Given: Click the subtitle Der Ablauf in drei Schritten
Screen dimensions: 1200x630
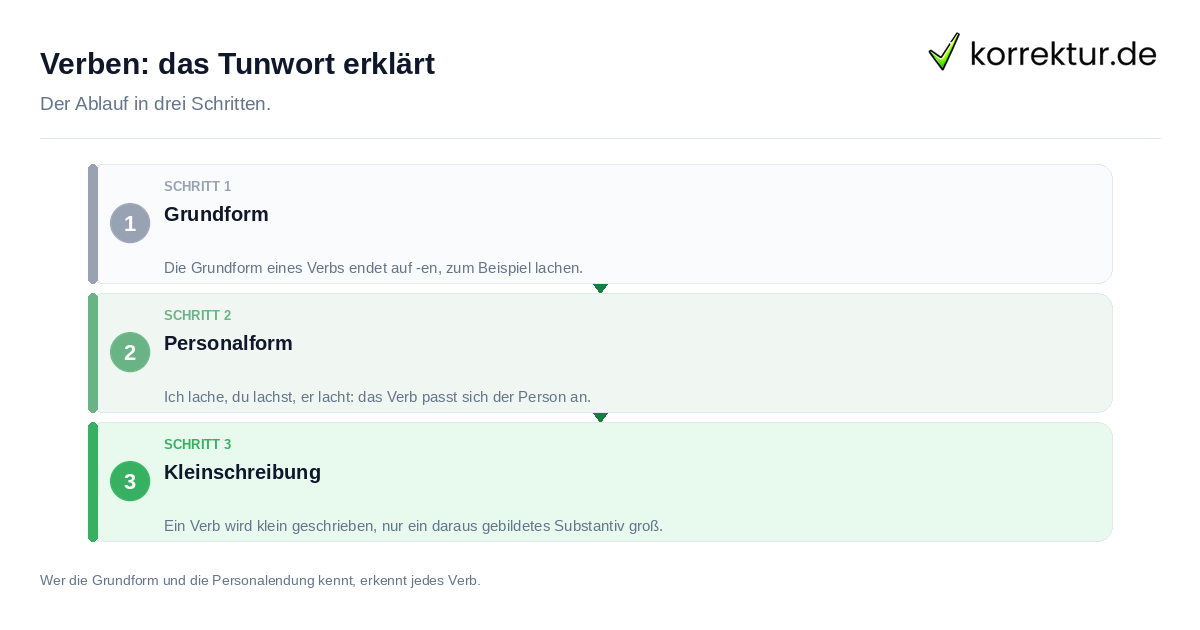Looking at the screenshot, I should (155, 104).
